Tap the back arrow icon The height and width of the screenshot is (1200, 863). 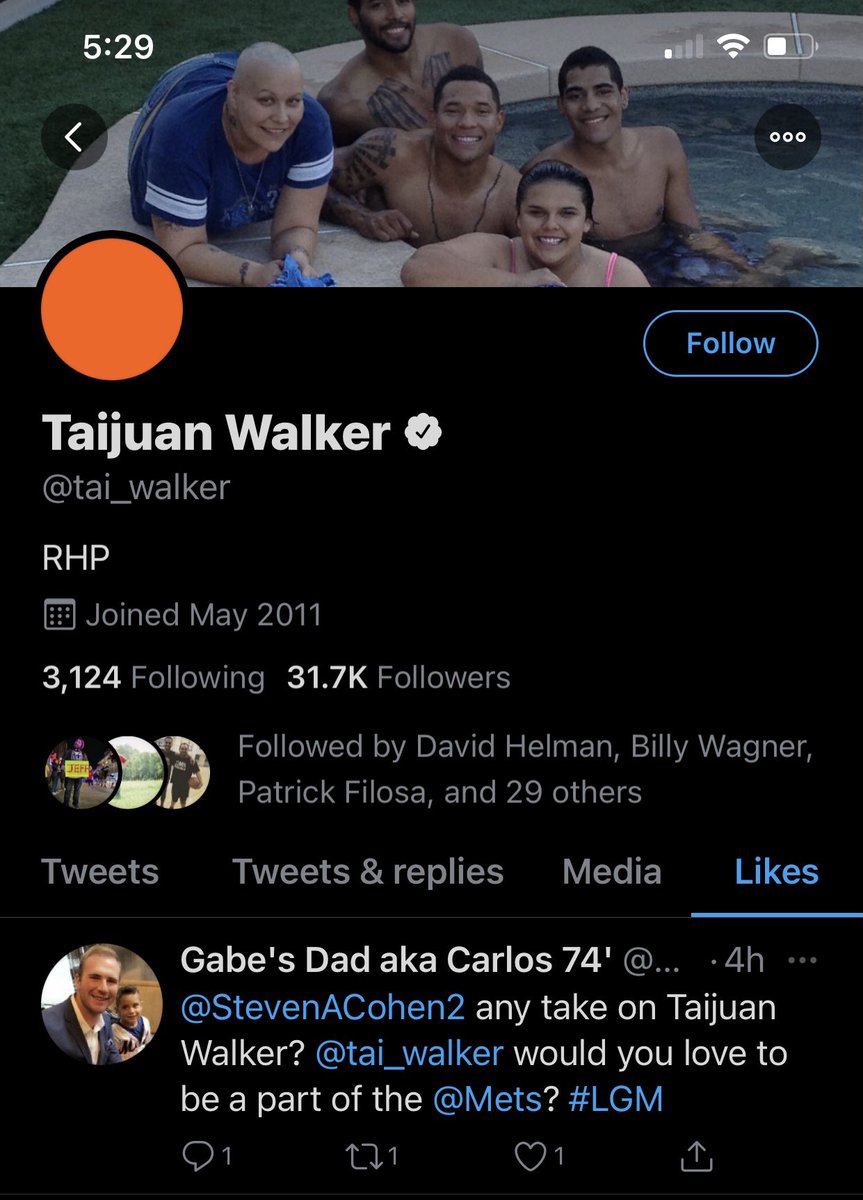click(73, 137)
